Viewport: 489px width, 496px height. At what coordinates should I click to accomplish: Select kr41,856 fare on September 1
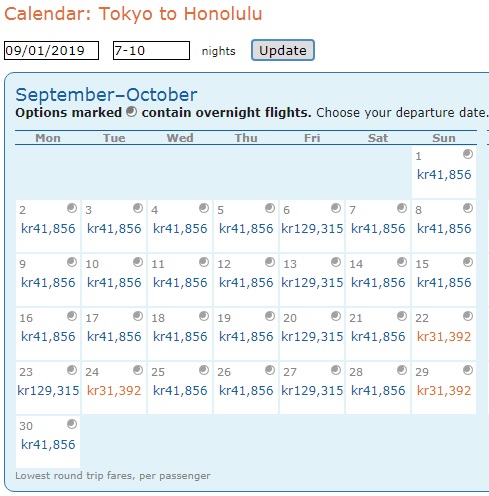(444, 175)
